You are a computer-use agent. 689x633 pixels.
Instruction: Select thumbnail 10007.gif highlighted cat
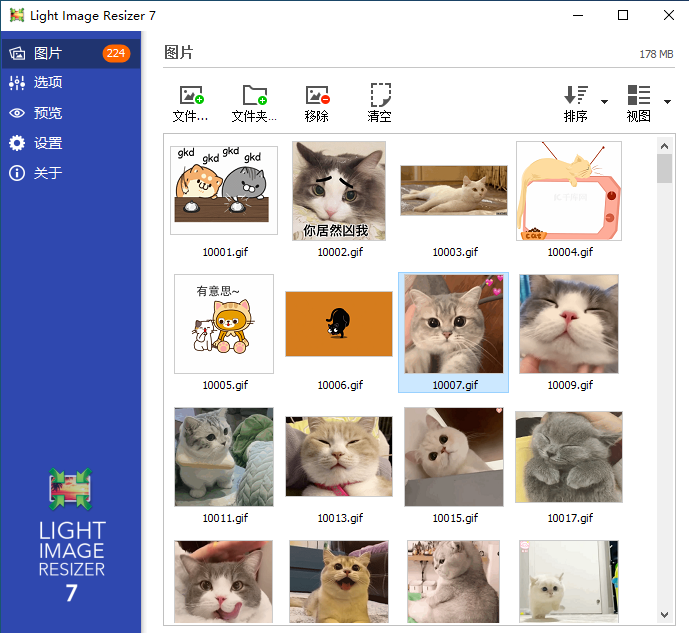point(454,324)
